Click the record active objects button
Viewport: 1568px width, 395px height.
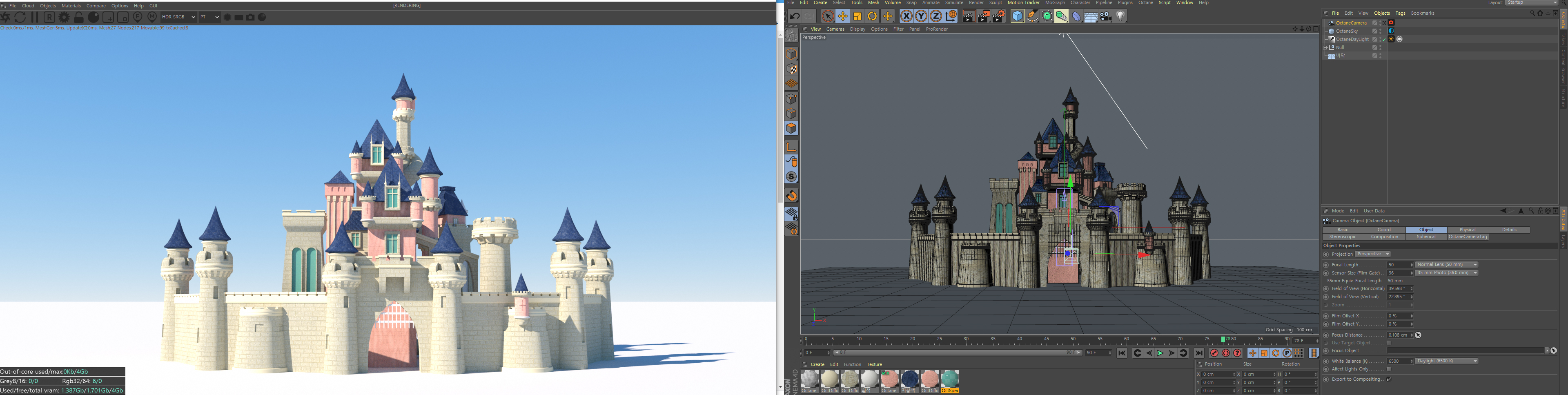click(1214, 353)
